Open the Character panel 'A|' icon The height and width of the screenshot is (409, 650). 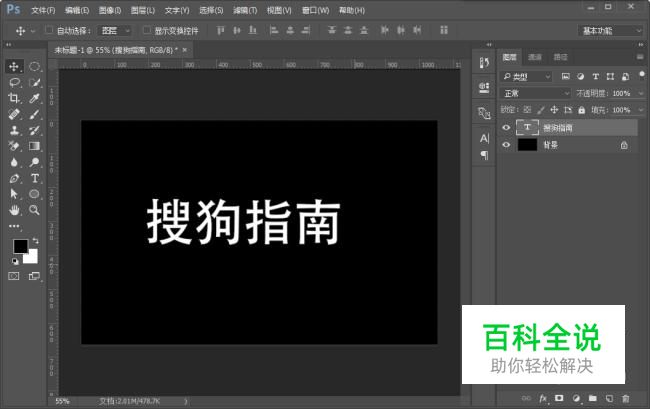[484, 138]
